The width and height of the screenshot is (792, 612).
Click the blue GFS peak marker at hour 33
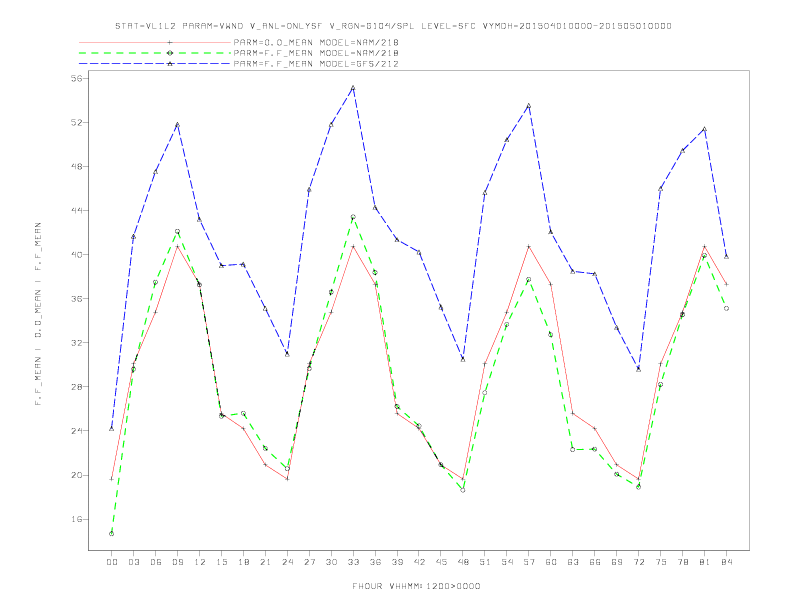pyautogui.click(x=353, y=88)
